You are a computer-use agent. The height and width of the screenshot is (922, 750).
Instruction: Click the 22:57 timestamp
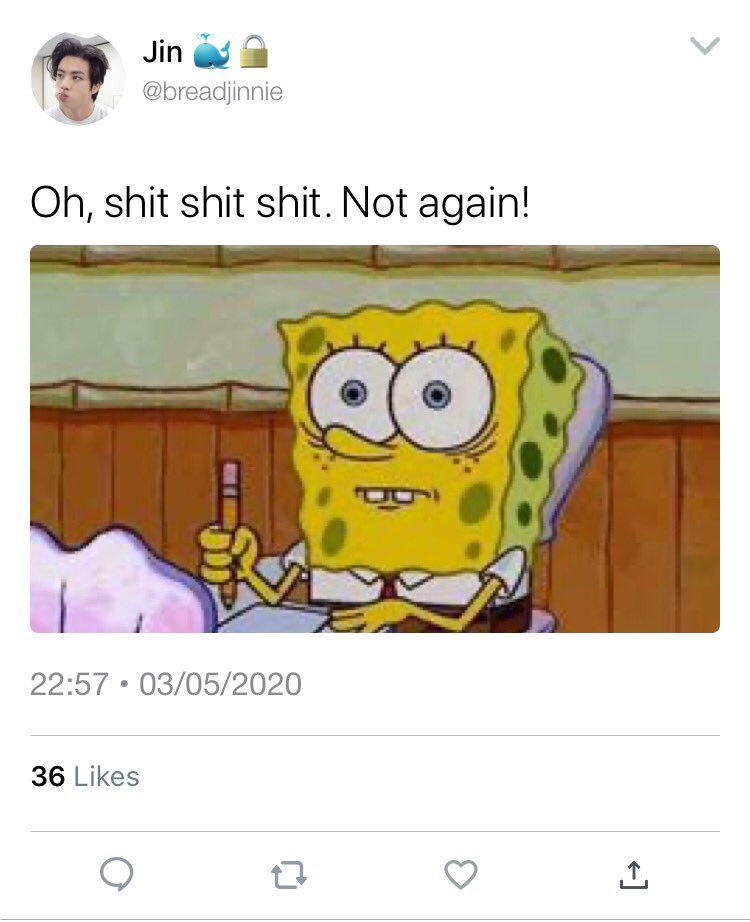click(x=69, y=684)
